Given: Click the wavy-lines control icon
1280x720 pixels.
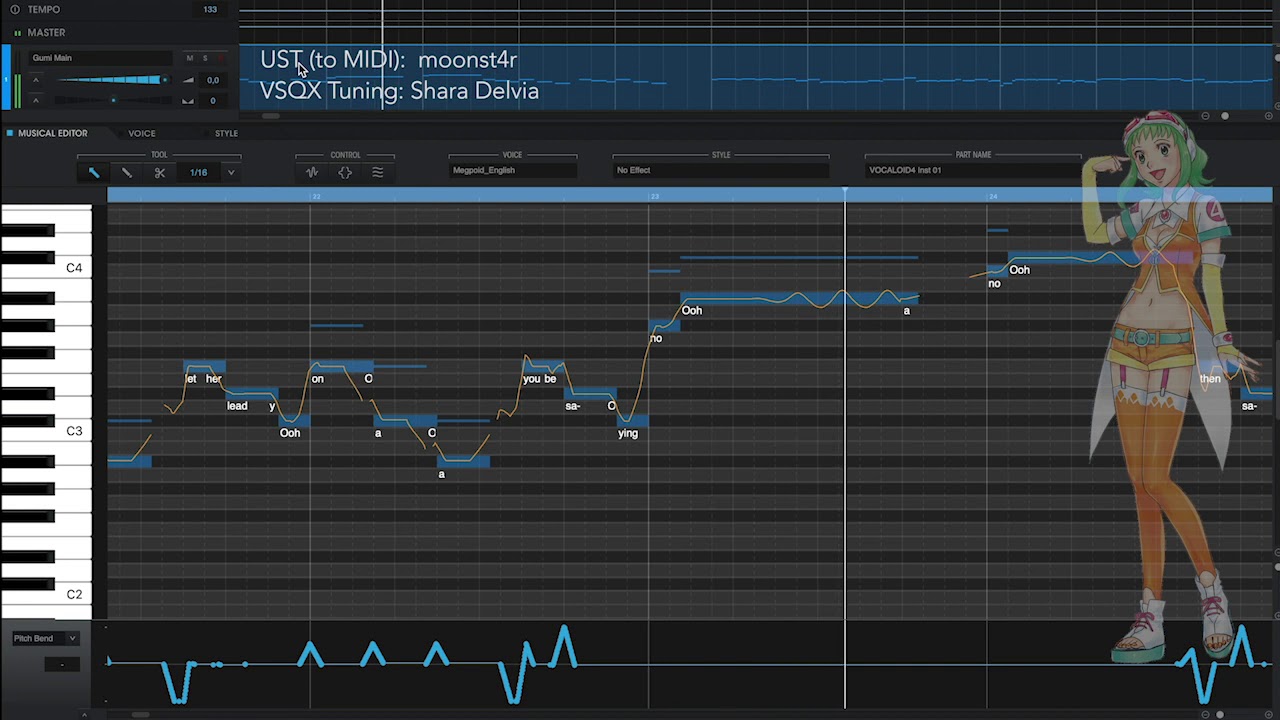Looking at the screenshot, I should pyautogui.click(x=378, y=172).
